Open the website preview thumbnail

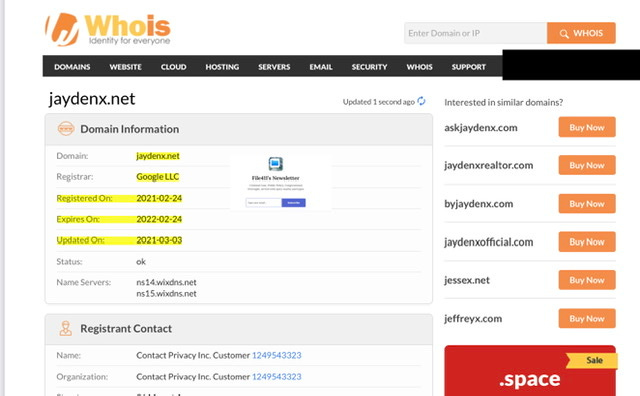tap(281, 182)
